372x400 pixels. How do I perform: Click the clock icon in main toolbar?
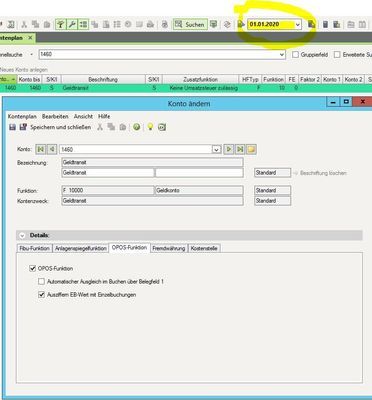coord(128,24)
